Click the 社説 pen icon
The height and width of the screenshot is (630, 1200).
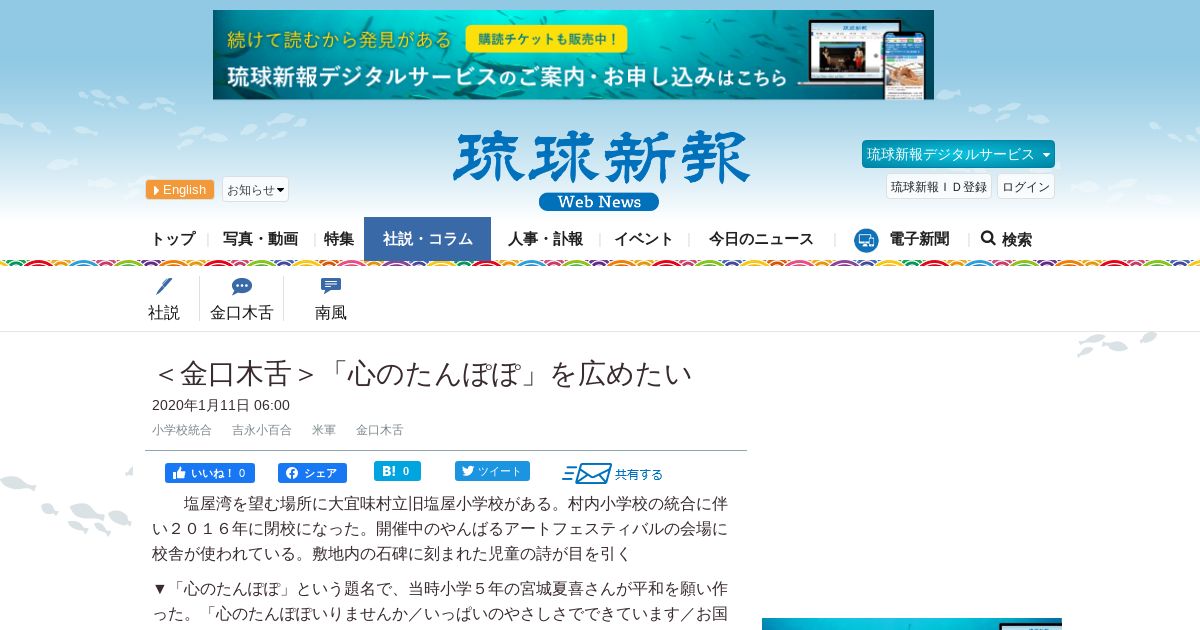coord(164,286)
